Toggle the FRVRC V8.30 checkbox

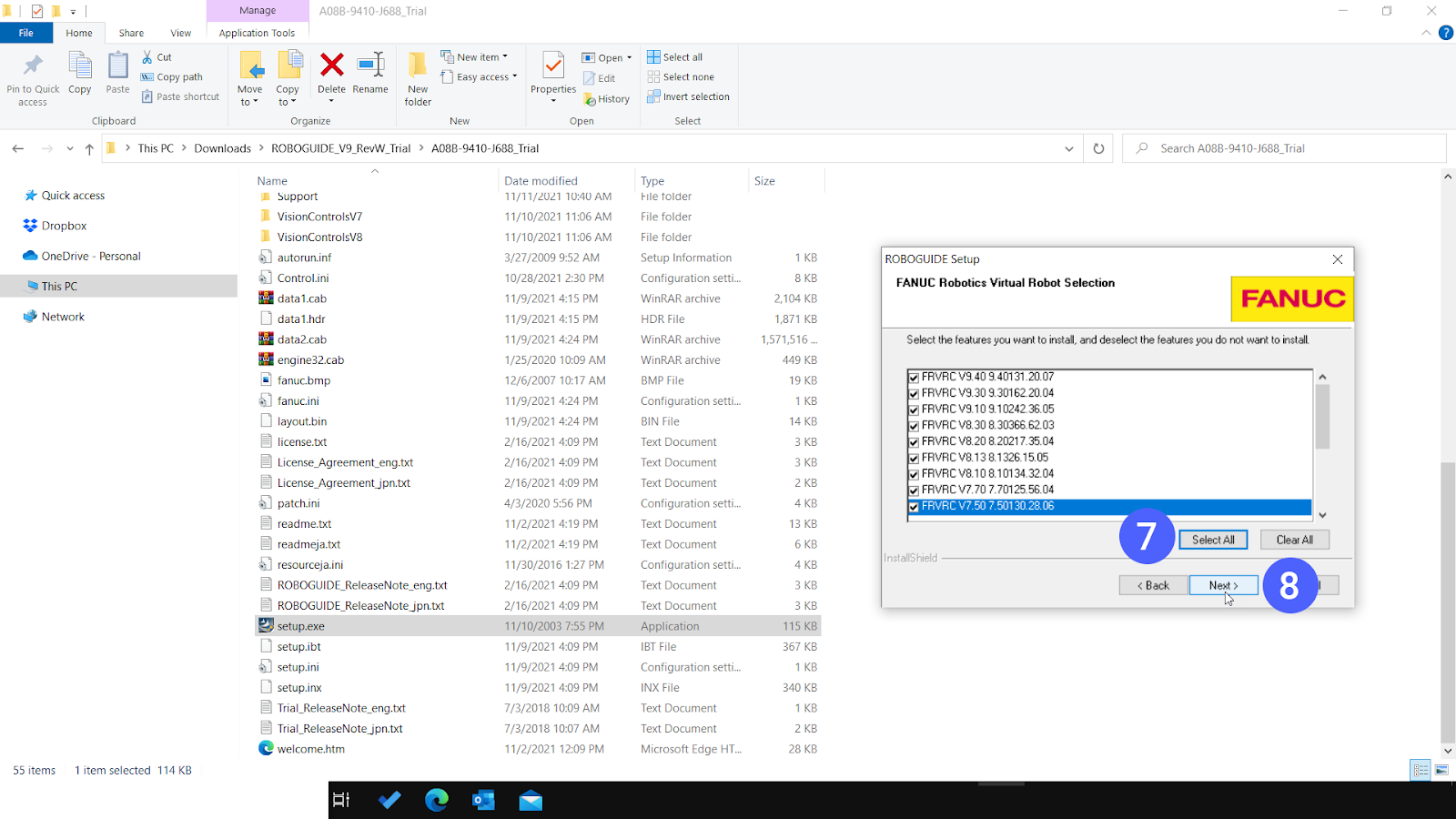(x=914, y=426)
